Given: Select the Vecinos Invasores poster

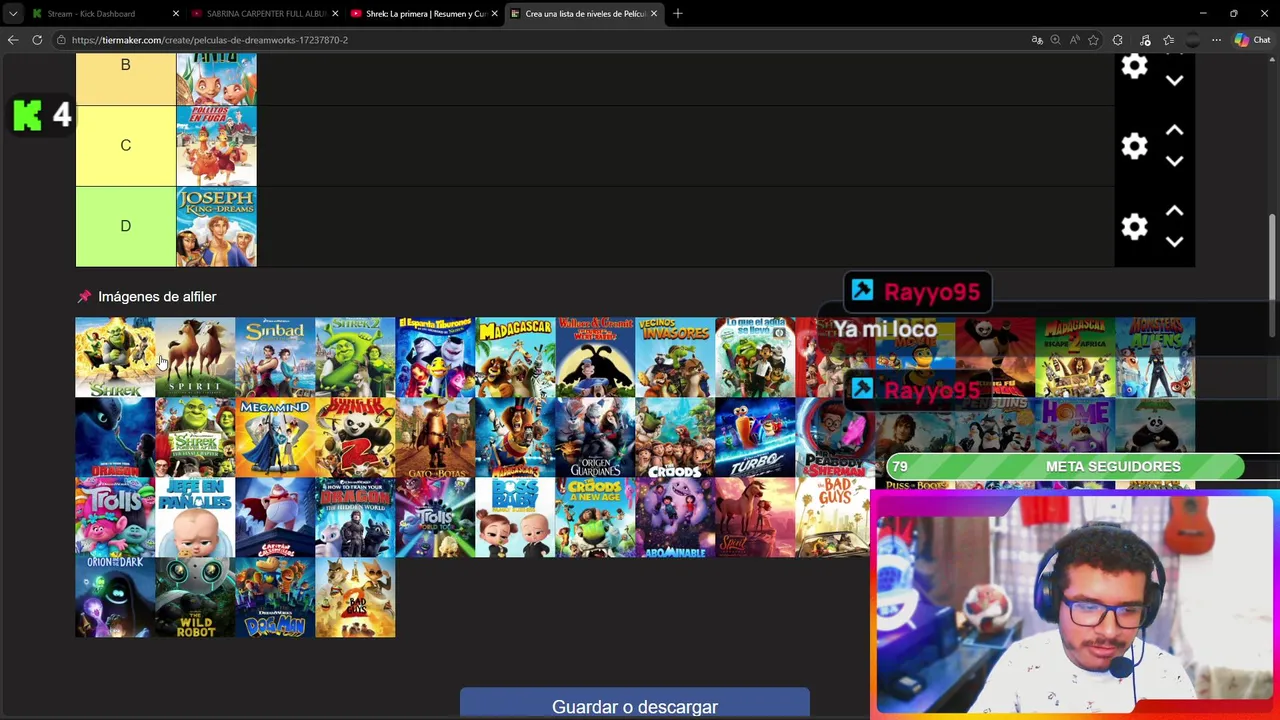Looking at the screenshot, I should 675,357.
